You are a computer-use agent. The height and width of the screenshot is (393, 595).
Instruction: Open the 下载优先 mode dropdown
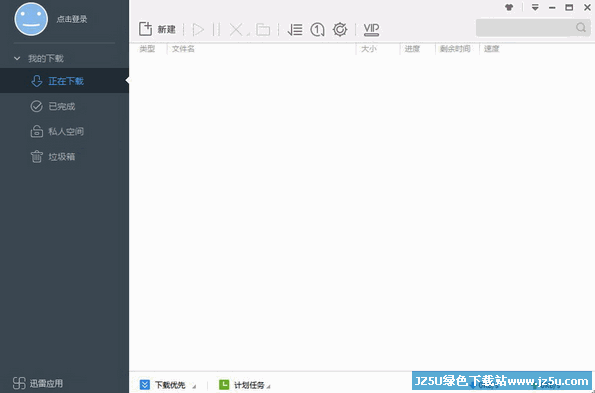tap(168, 385)
